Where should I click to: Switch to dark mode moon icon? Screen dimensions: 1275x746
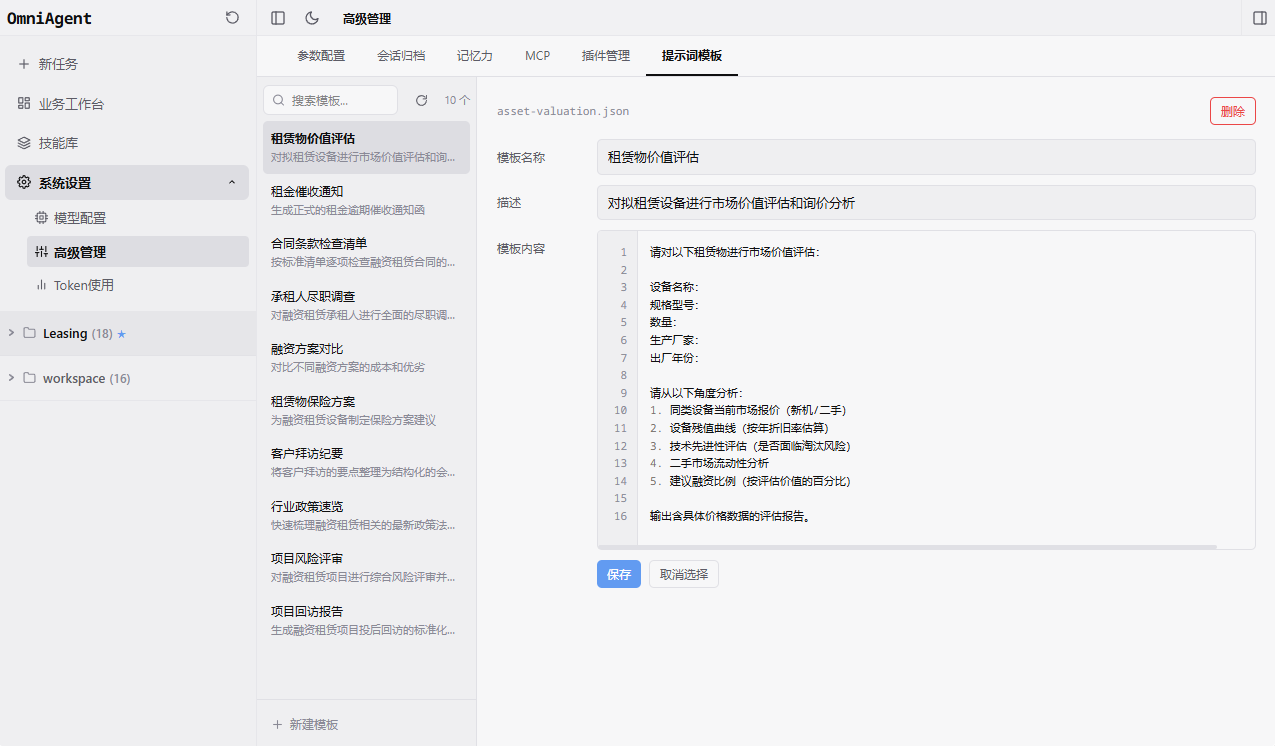[312, 18]
